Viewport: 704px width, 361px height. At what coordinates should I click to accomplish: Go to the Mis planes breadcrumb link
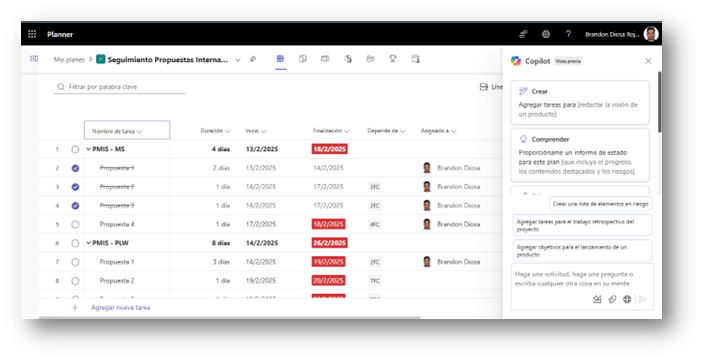coord(69,59)
